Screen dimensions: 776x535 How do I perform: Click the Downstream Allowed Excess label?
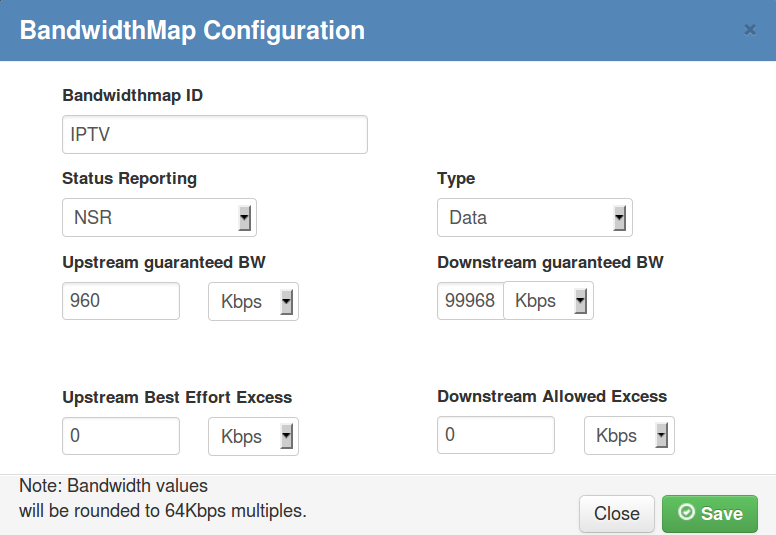click(x=552, y=396)
